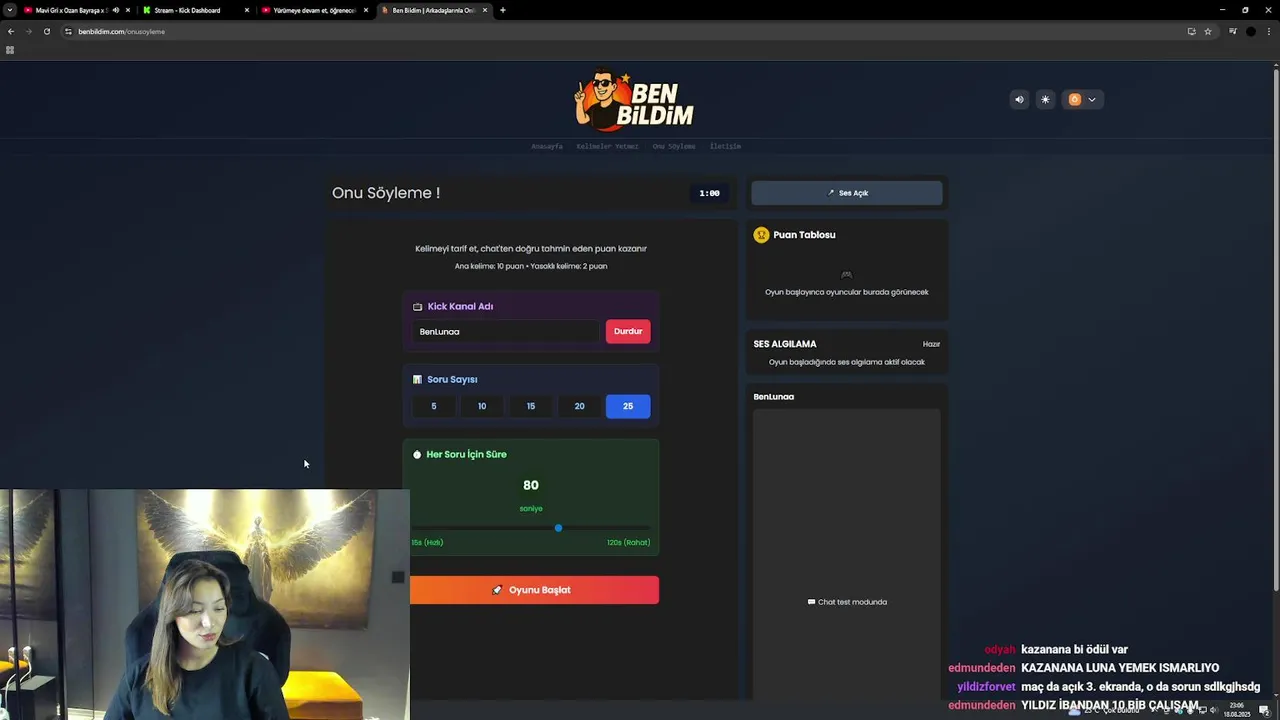Focus the Kick Kanal Adı input field

pyautogui.click(x=506, y=331)
